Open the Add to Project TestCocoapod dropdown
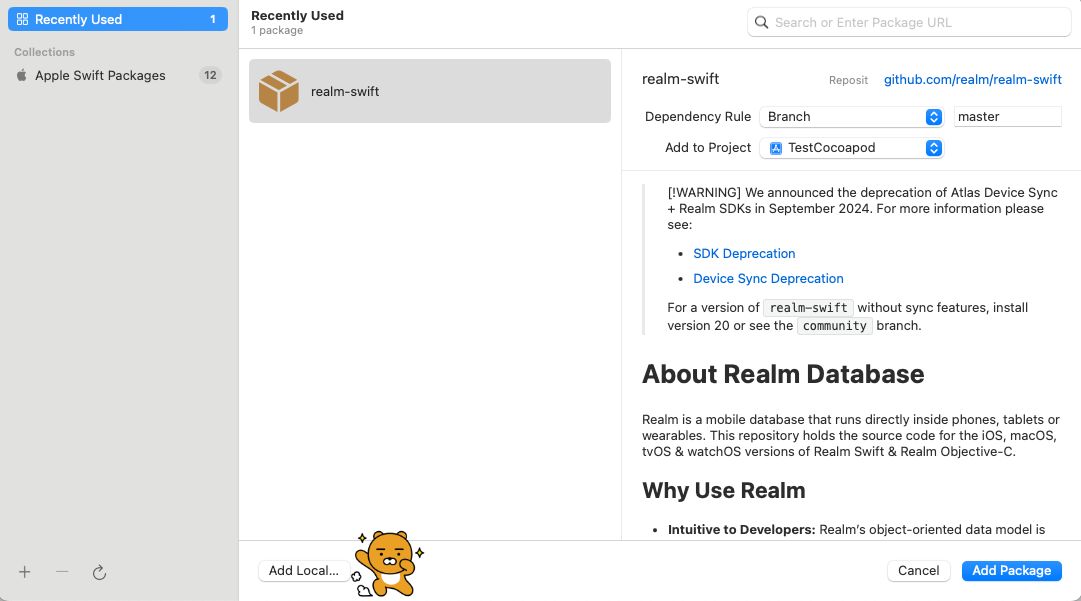 [851, 147]
